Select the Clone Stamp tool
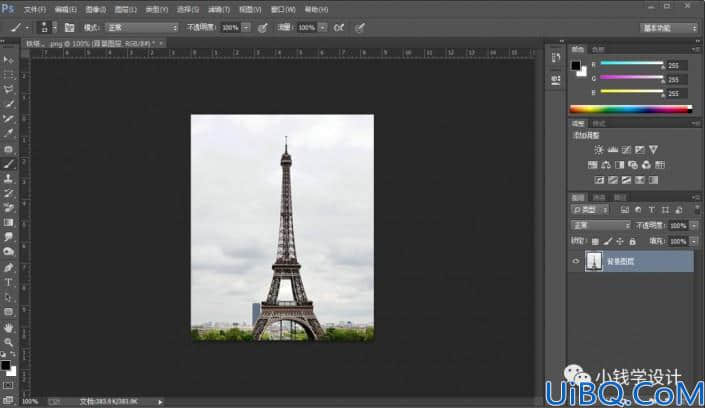The width and height of the screenshot is (705, 408). [x=8, y=178]
